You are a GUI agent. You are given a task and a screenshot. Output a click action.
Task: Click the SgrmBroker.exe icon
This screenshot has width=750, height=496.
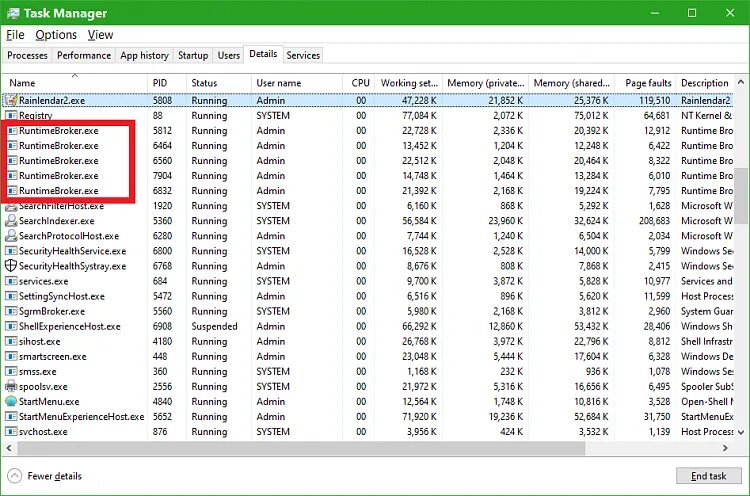click(11, 311)
